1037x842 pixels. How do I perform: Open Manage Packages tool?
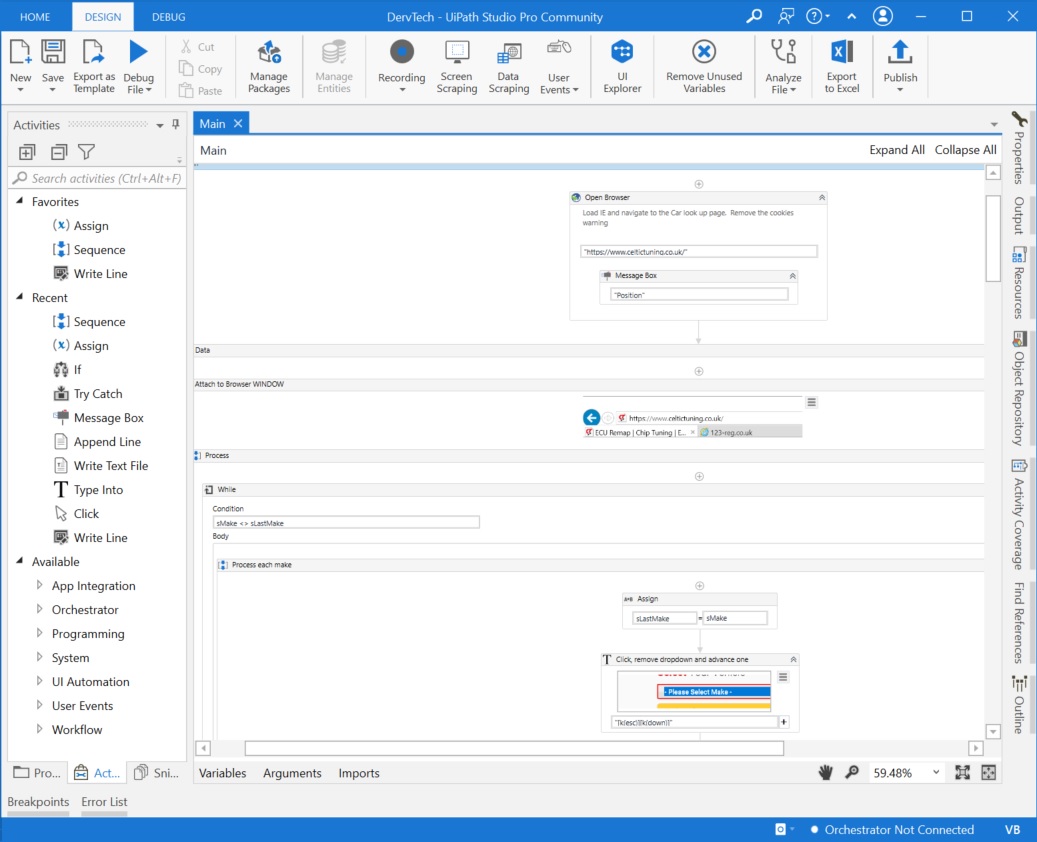(x=268, y=53)
